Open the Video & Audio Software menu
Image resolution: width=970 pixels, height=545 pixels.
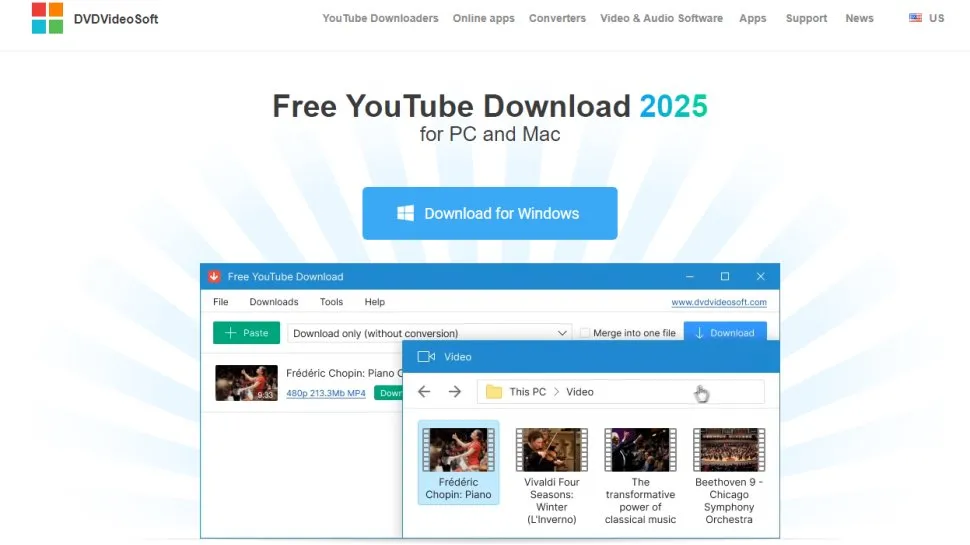(661, 19)
